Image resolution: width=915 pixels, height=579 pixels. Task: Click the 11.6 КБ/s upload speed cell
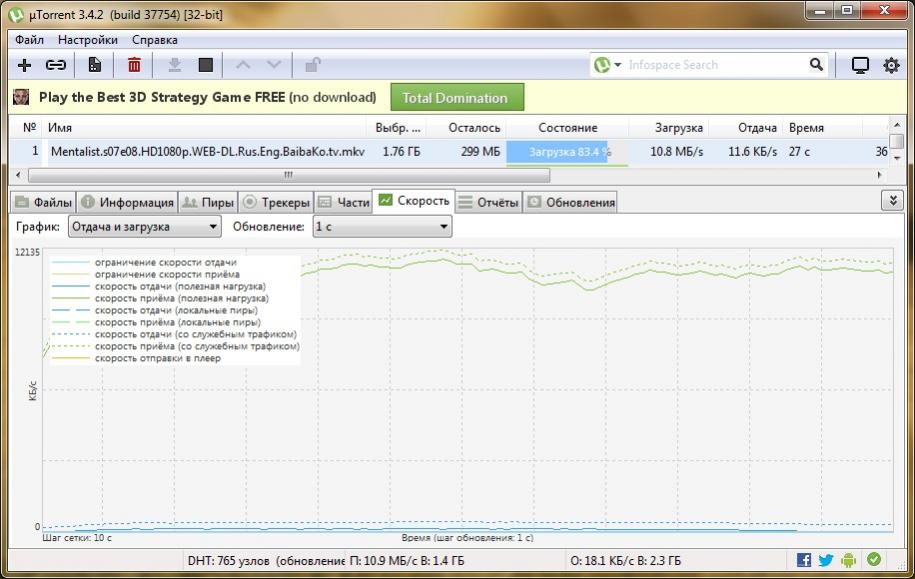point(753,152)
